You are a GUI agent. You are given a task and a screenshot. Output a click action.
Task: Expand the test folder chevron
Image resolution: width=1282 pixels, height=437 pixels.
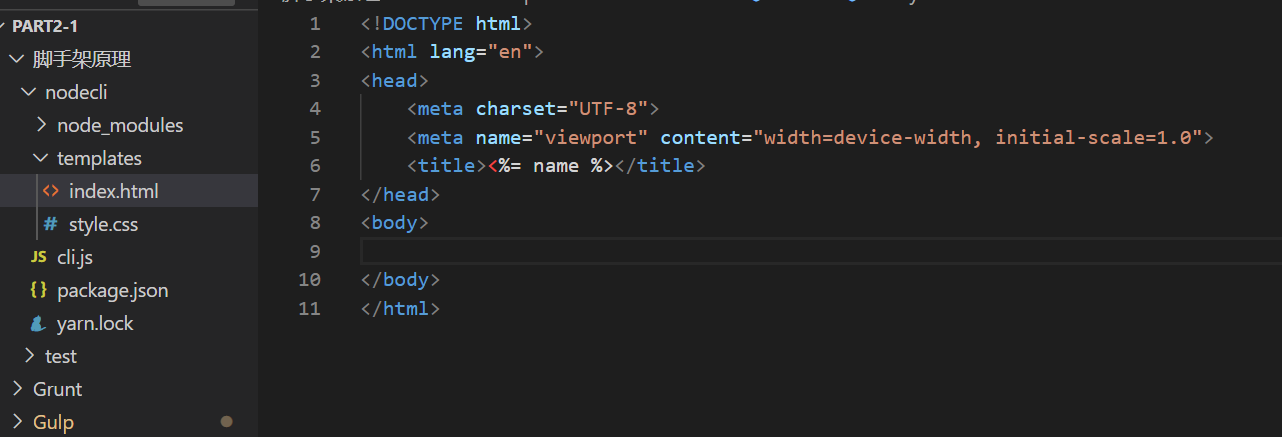(x=29, y=356)
